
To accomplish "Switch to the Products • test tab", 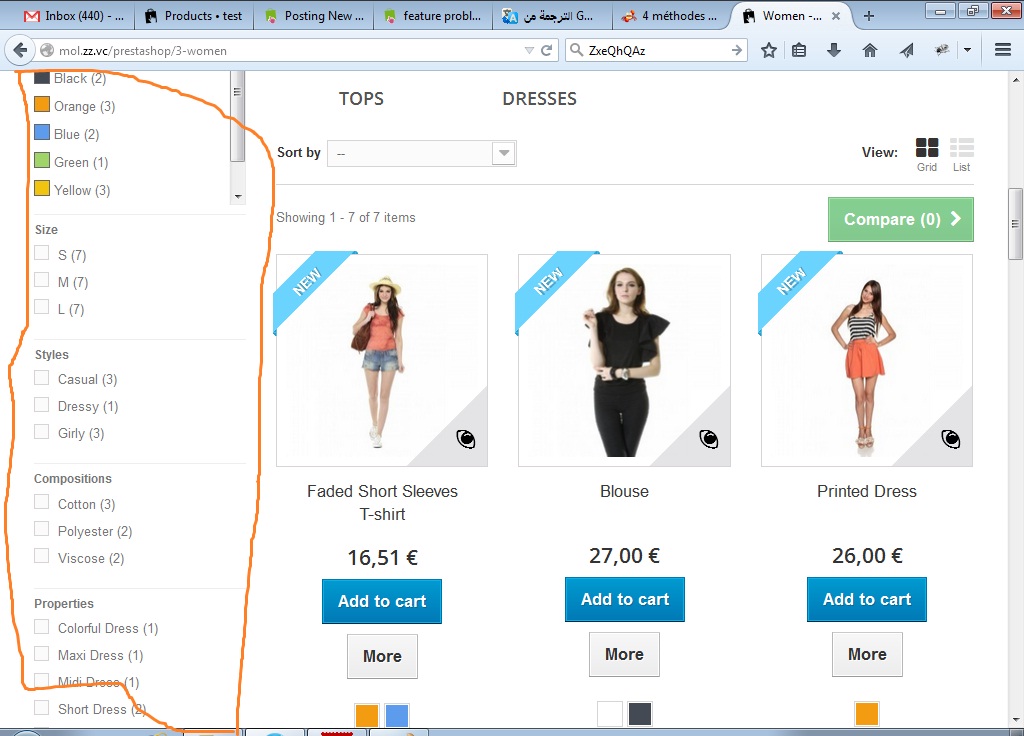I will (x=193, y=16).
